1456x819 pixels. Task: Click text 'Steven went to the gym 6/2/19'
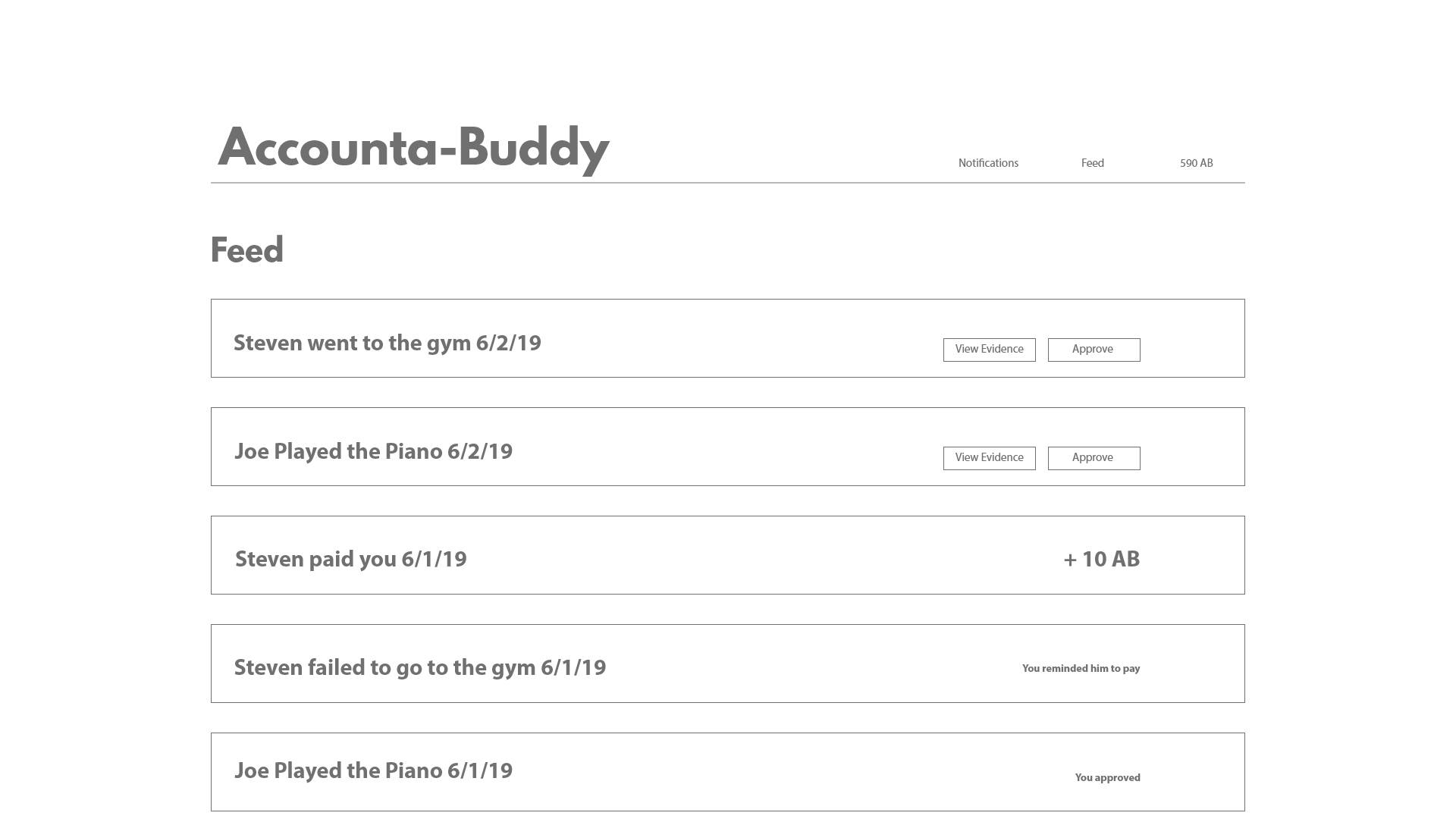(x=387, y=343)
